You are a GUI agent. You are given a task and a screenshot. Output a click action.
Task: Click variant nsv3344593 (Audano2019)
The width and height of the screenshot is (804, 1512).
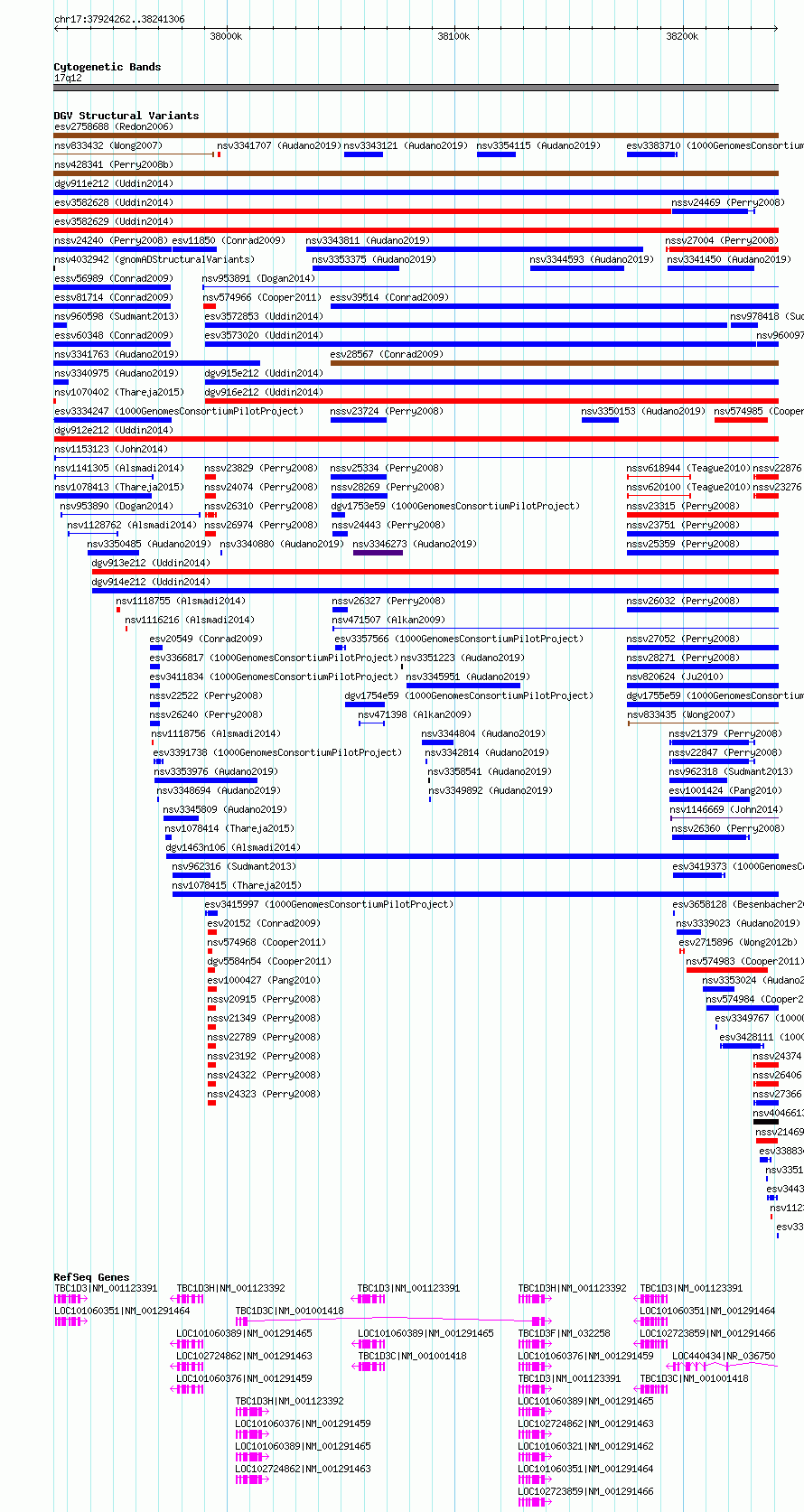(x=592, y=259)
